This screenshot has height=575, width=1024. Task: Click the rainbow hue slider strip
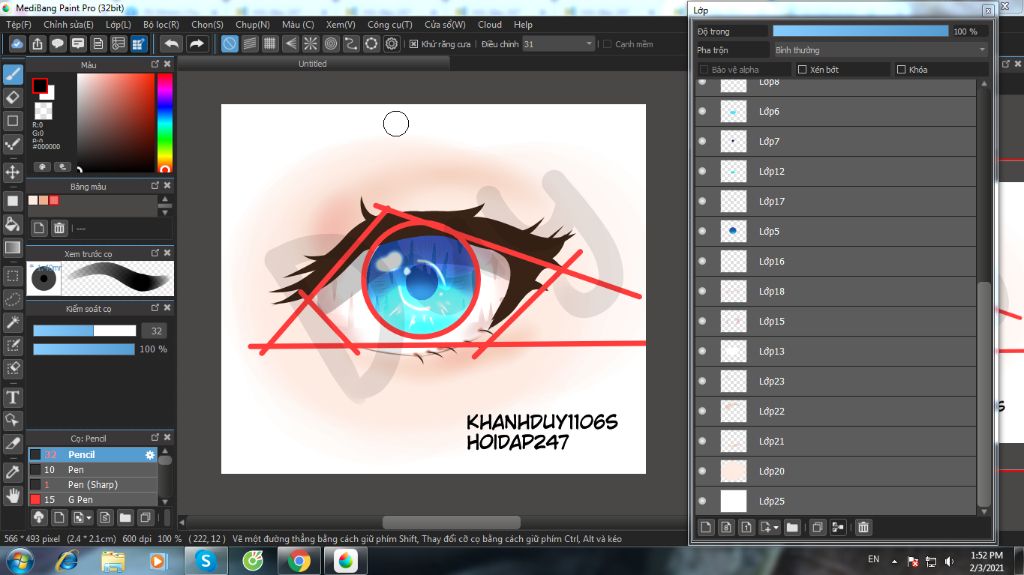click(x=165, y=122)
